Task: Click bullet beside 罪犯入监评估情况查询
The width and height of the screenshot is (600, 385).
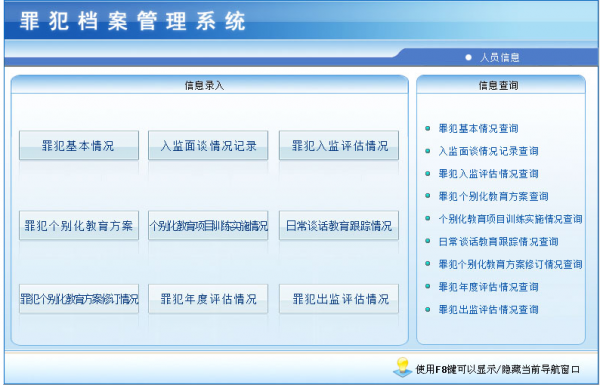Action: [x=428, y=173]
